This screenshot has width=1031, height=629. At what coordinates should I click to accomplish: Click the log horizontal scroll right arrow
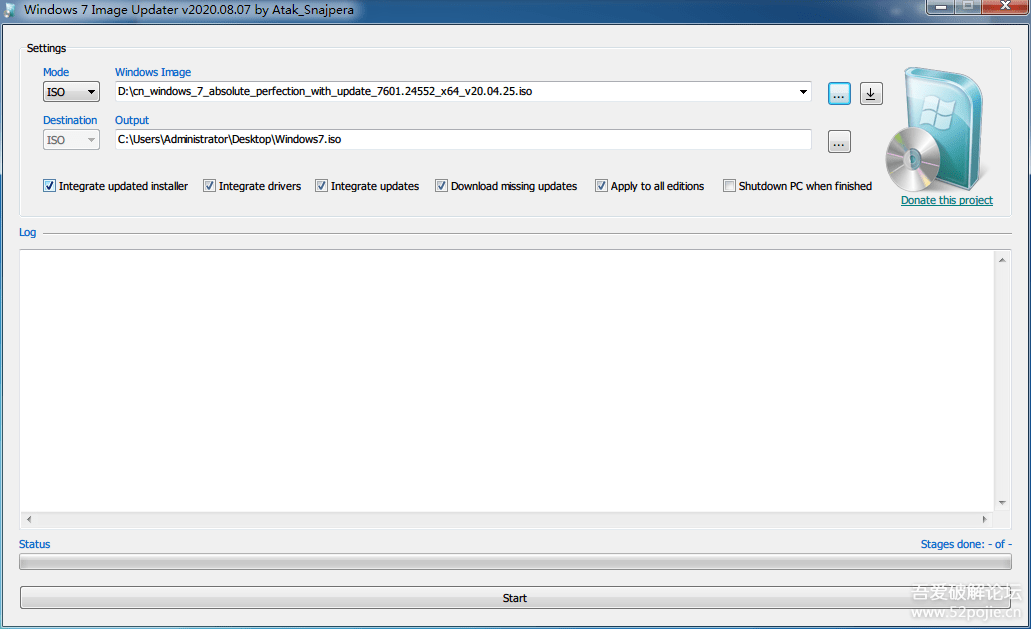click(984, 519)
